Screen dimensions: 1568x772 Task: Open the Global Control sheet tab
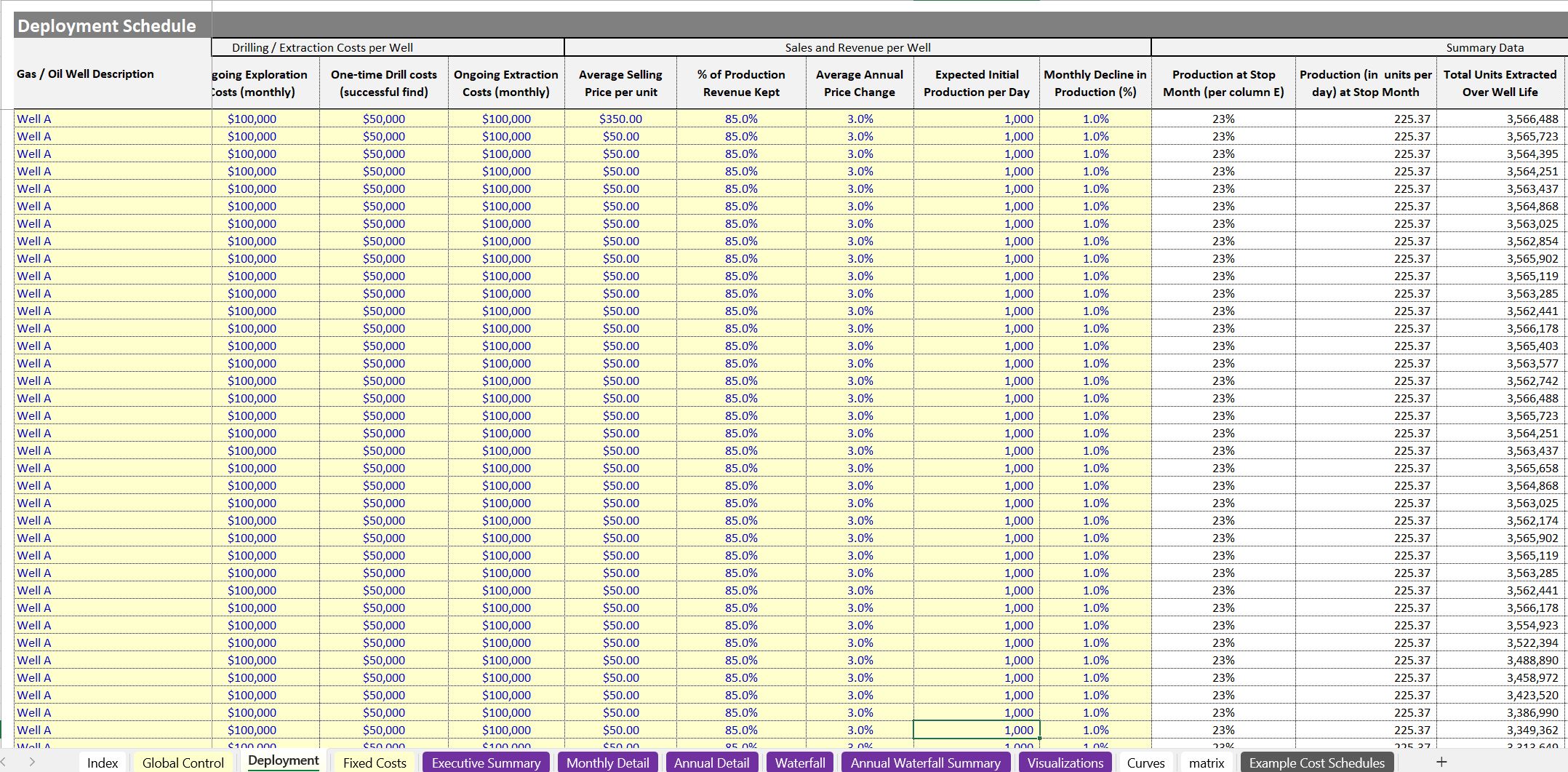(183, 763)
